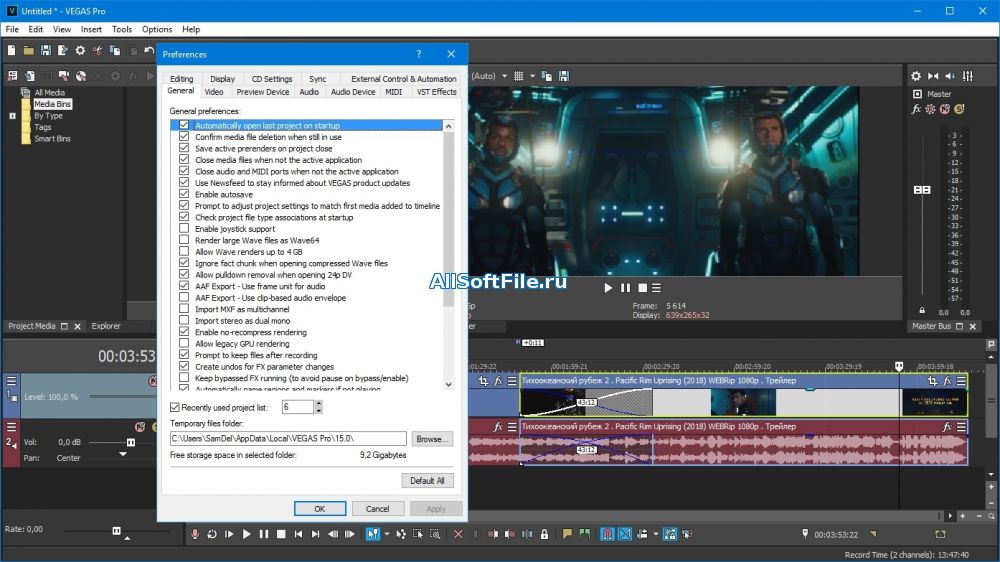Open edit tool dropdown arrow in bottom toolbar
This screenshot has width=1000, height=562.
point(386,534)
